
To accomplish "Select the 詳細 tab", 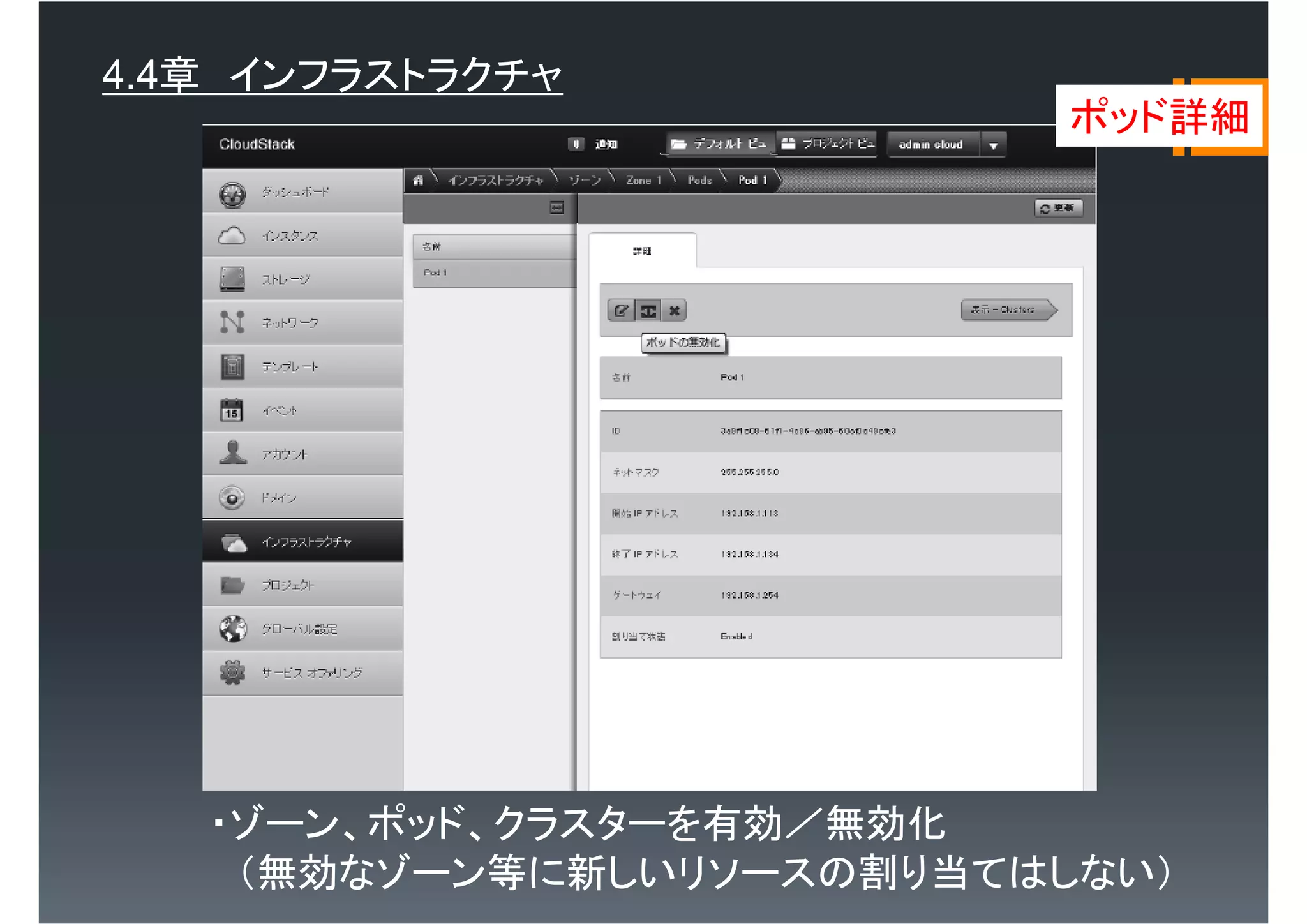I will [x=642, y=251].
